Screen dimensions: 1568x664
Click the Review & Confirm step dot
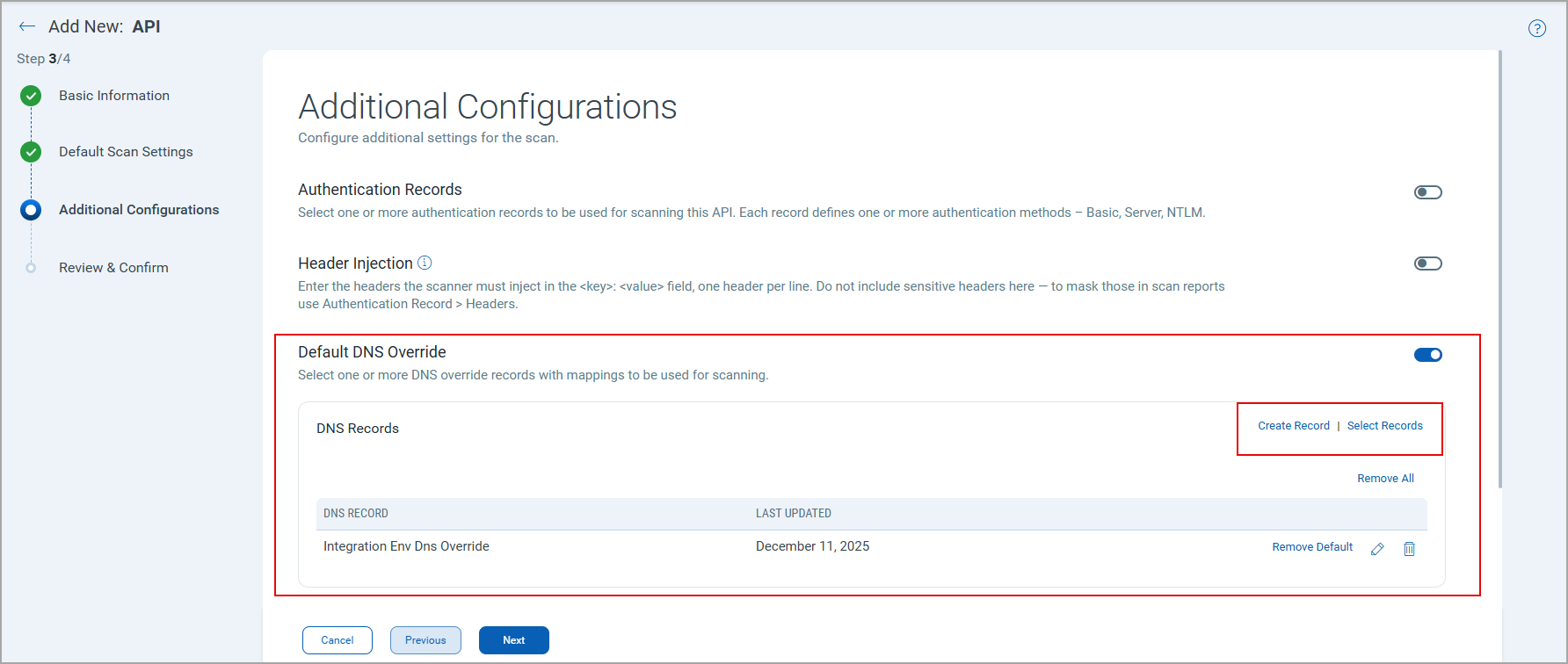coord(31,268)
